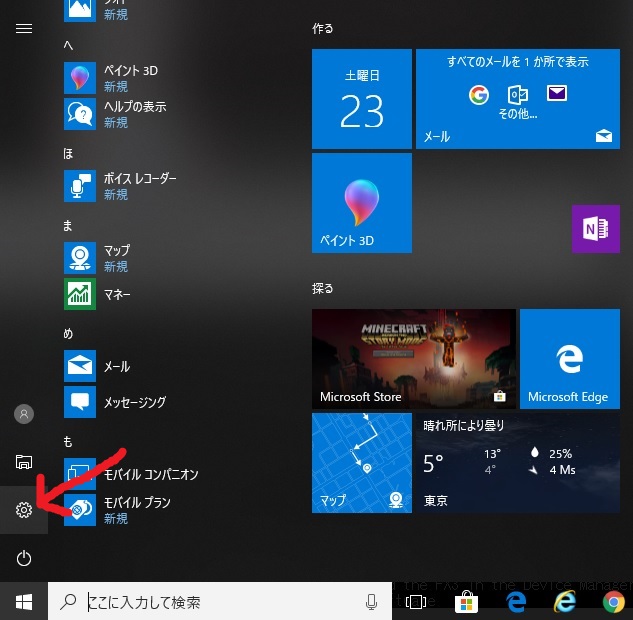Click the ペイント 3D app list icon
This screenshot has width=633, height=620.
pos(80,78)
